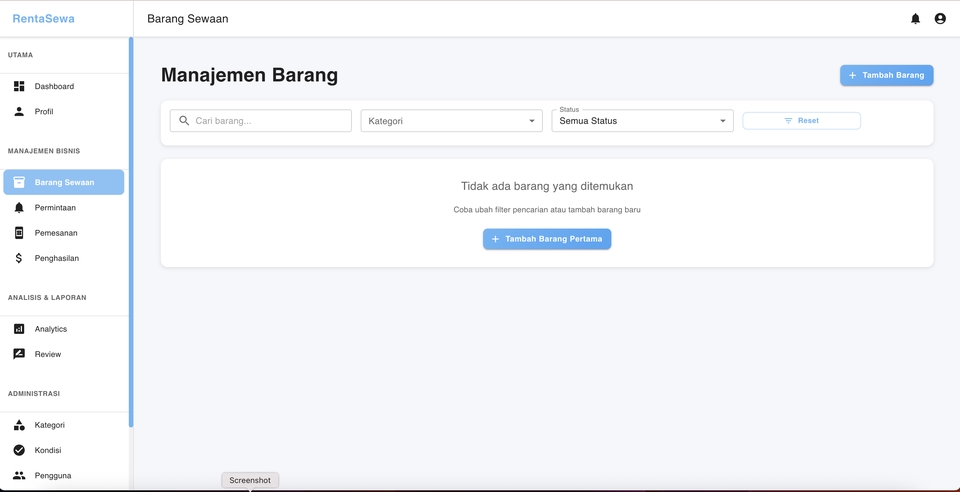
Task: Click the RentaSewa logo link
Action: (43, 19)
